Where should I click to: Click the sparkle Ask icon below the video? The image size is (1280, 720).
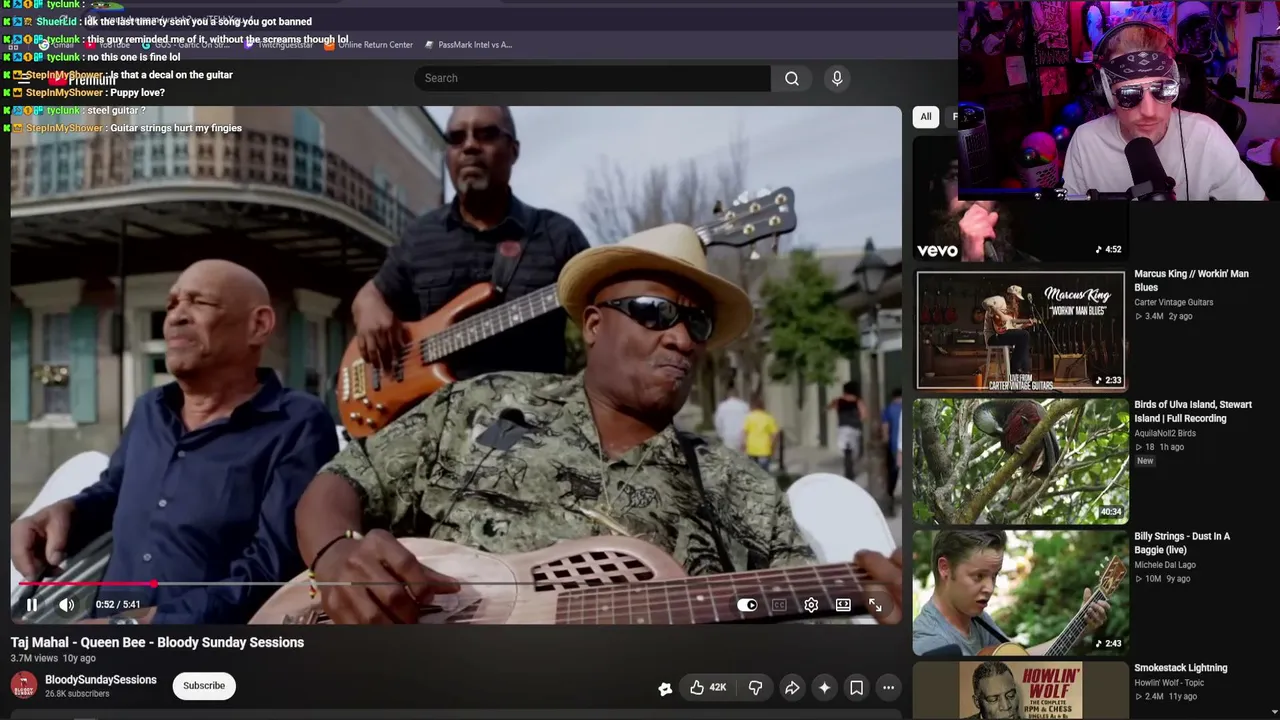824,688
